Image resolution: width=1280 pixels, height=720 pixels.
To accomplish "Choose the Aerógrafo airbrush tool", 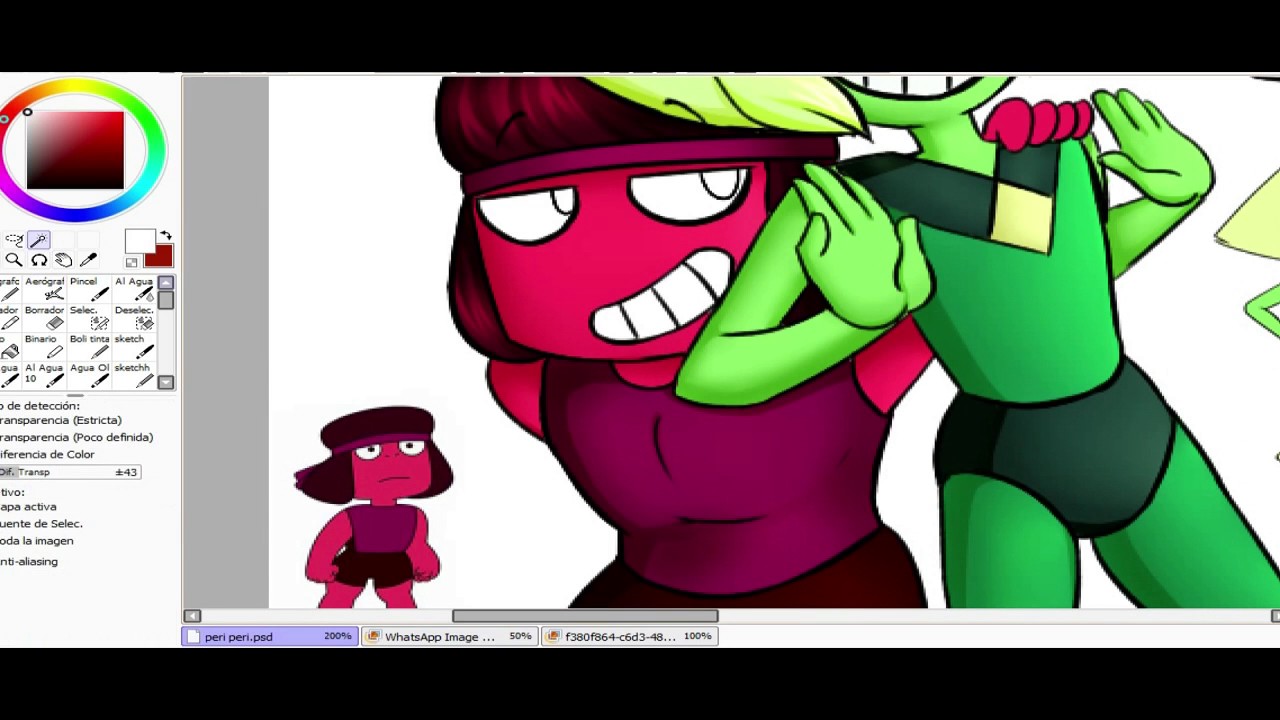I will (45, 289).
